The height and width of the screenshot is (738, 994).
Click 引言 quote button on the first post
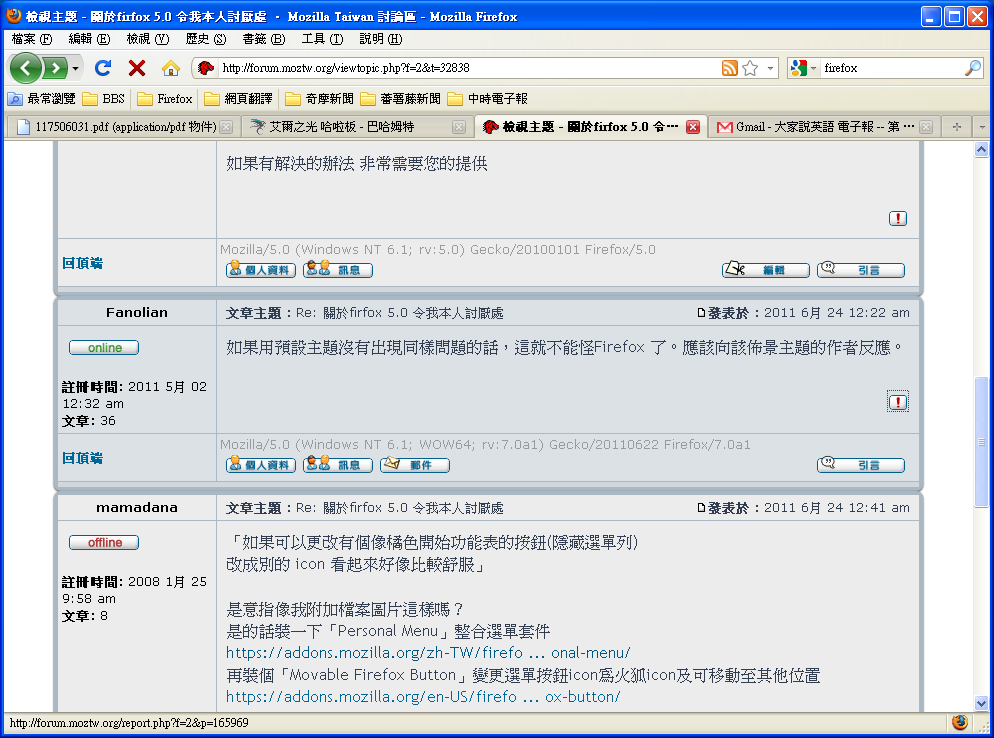click(x=861, y=269)
